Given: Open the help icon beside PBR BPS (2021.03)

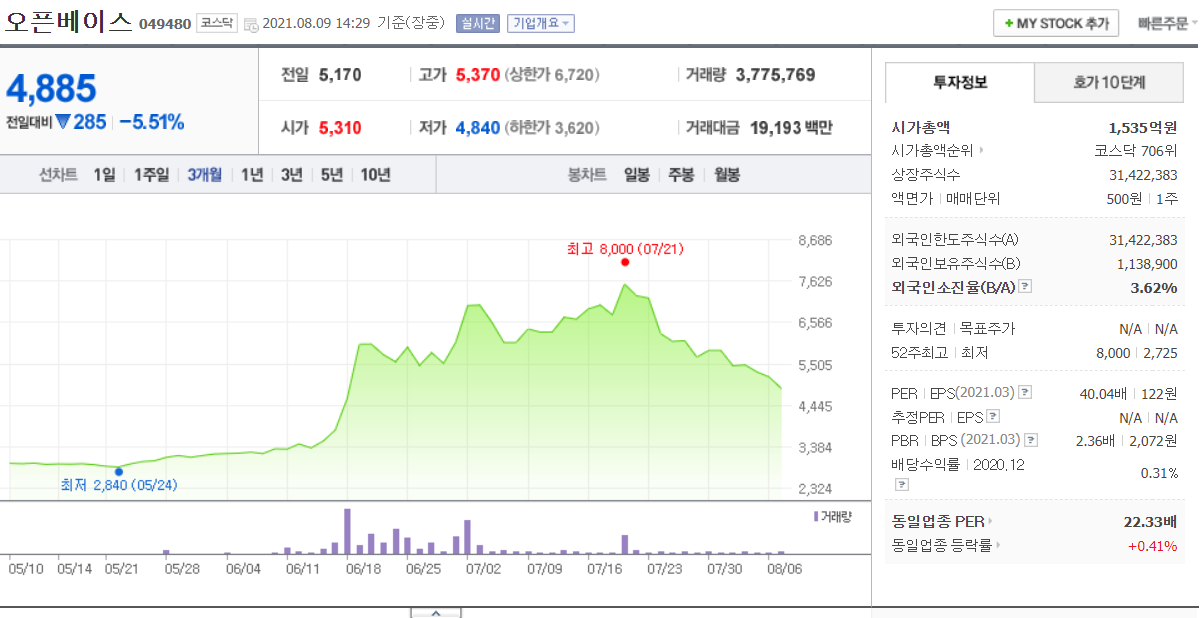Looking at the screenshot, I should pyautogui.click(x=1031, y=440).
